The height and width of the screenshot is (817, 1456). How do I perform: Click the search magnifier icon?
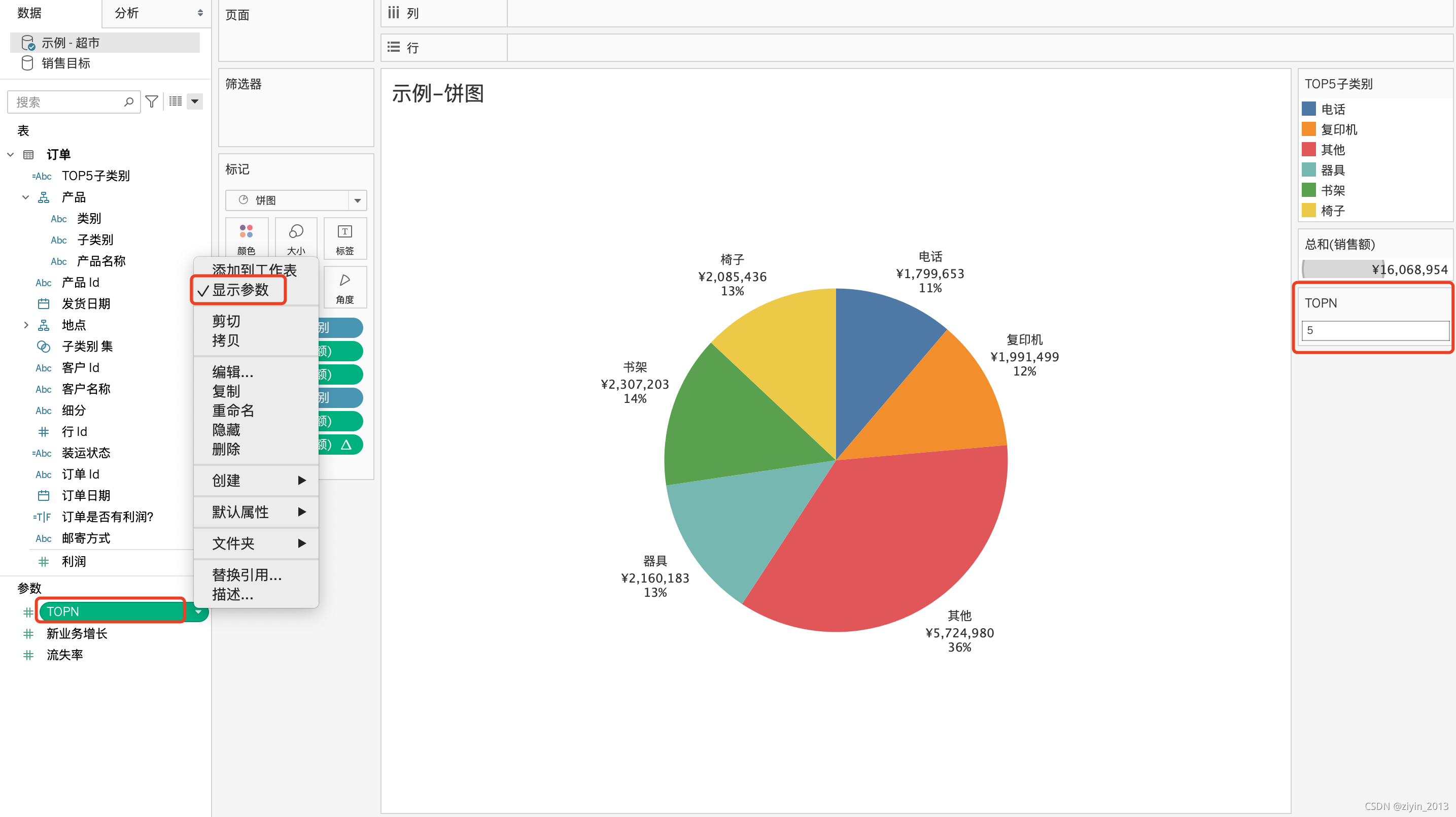tap(129, 102)
